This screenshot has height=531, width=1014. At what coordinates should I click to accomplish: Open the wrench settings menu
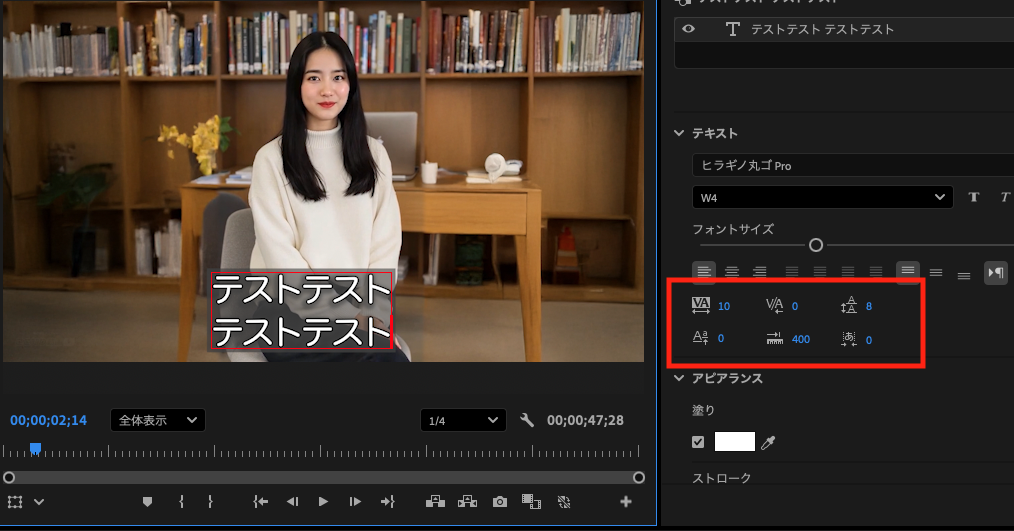point(528,421)
